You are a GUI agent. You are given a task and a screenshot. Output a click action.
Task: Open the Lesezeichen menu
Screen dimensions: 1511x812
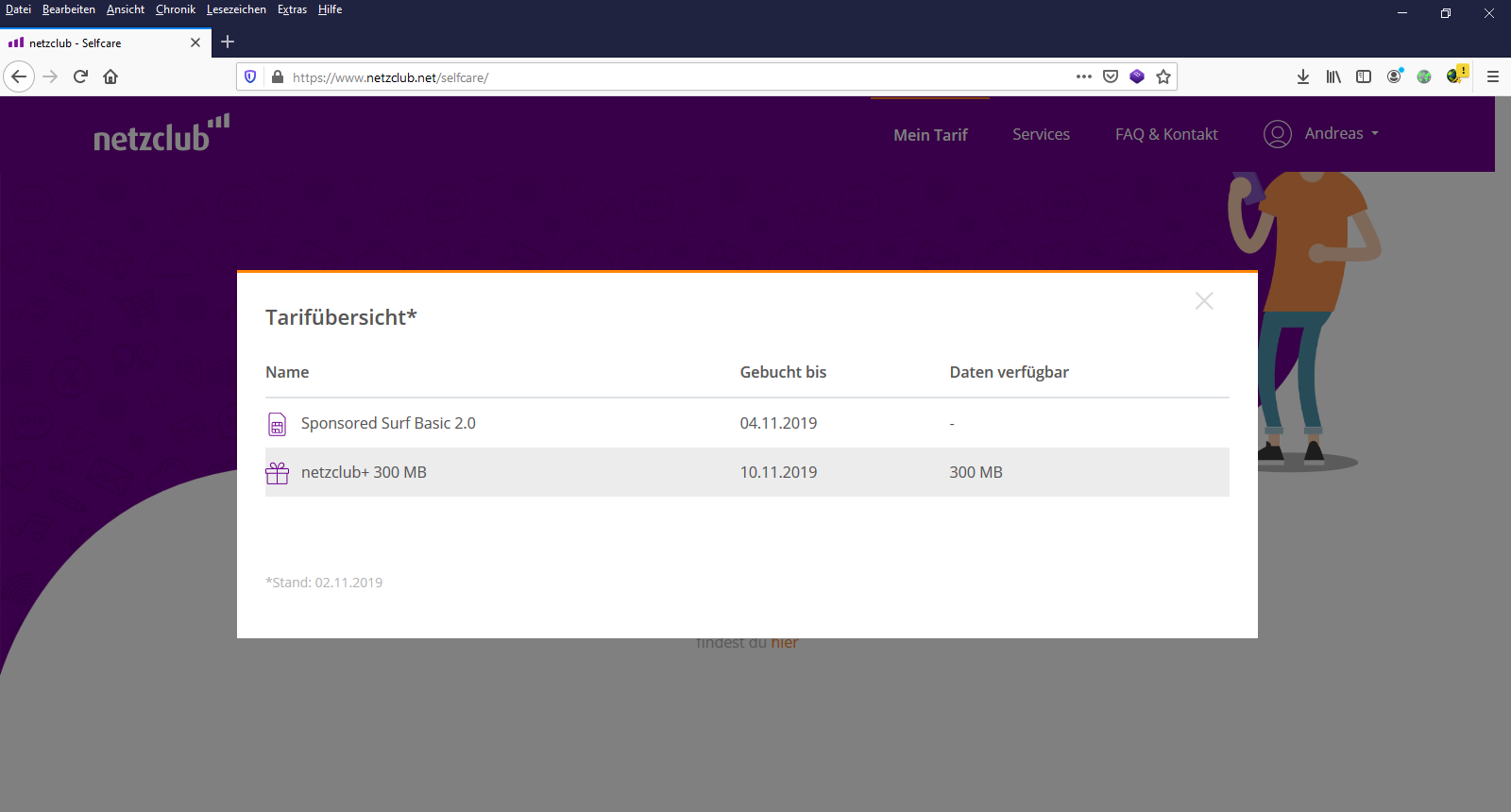click(x=236, y=9)
